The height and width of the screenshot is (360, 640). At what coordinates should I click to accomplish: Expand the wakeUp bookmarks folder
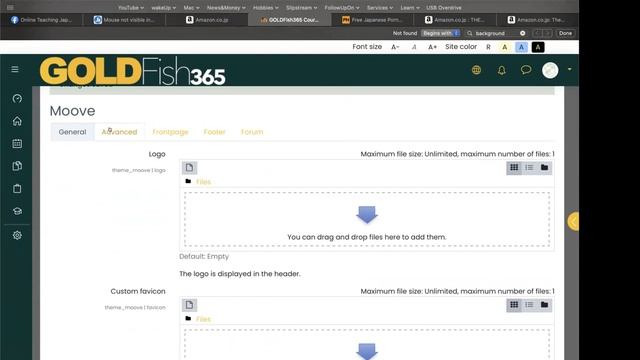(x=164, y=8)
